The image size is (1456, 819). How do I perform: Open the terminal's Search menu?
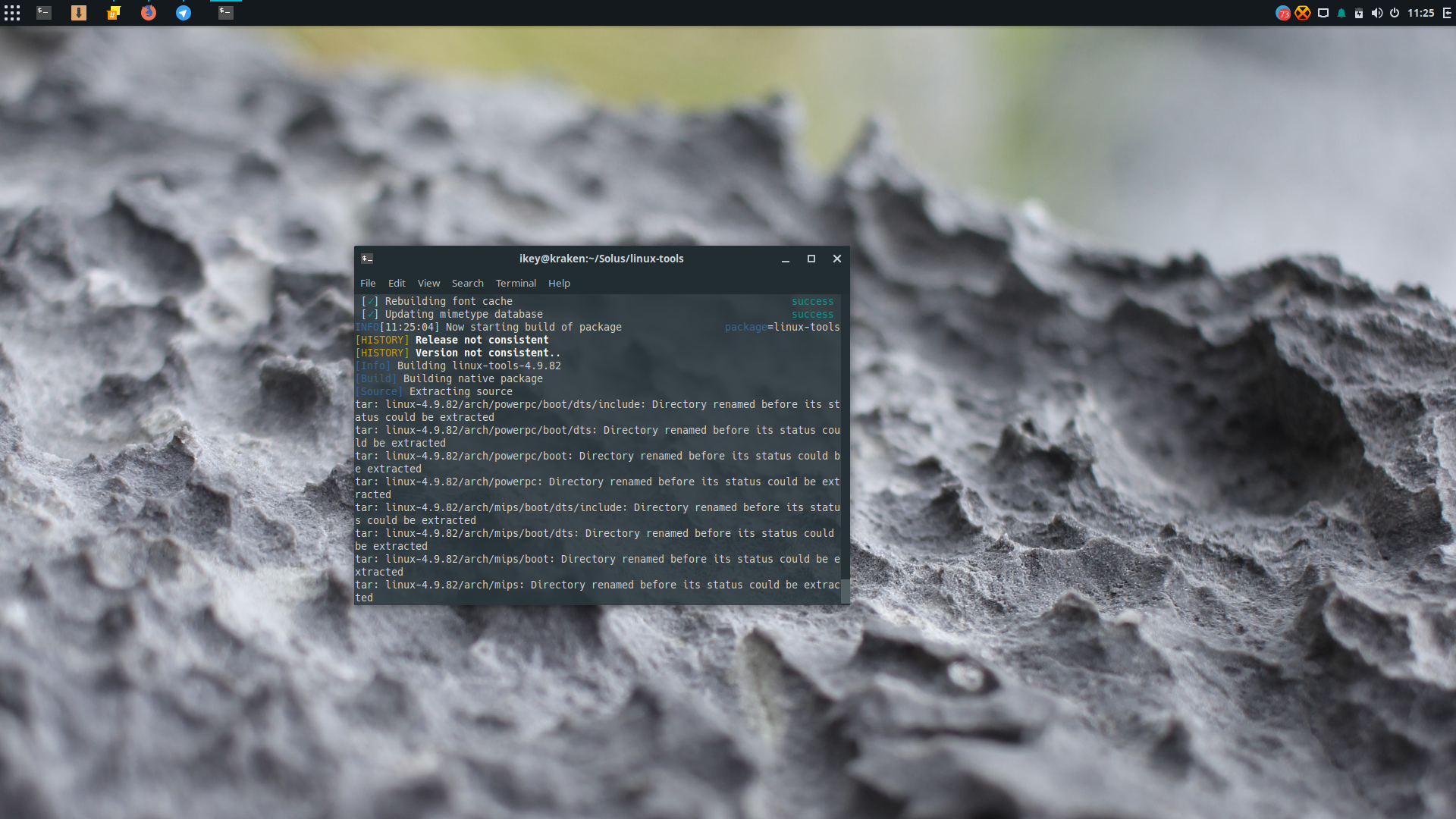467,283
